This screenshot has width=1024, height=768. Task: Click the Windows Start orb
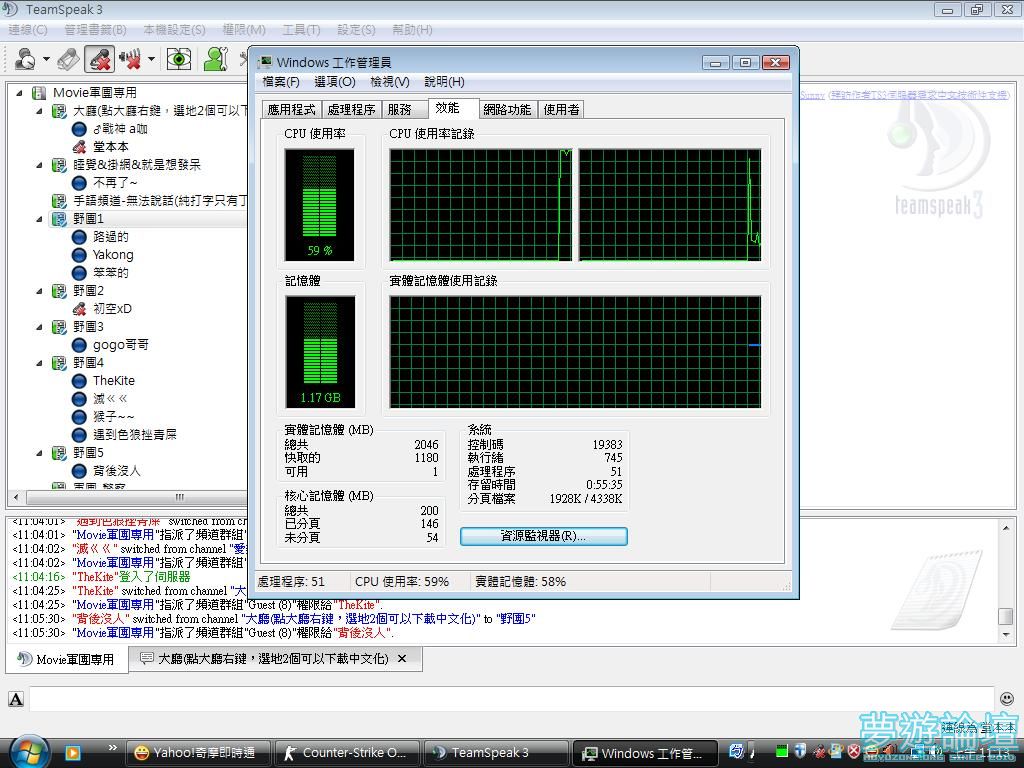coord(27,751)
